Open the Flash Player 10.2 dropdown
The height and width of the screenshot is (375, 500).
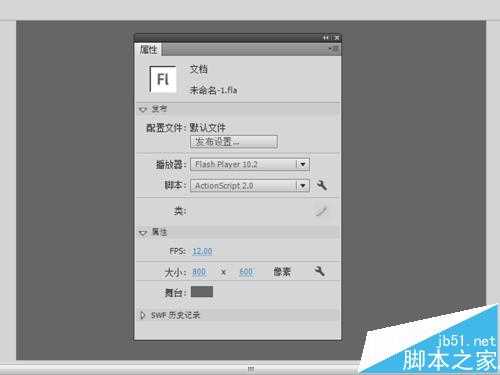point(250,164)
